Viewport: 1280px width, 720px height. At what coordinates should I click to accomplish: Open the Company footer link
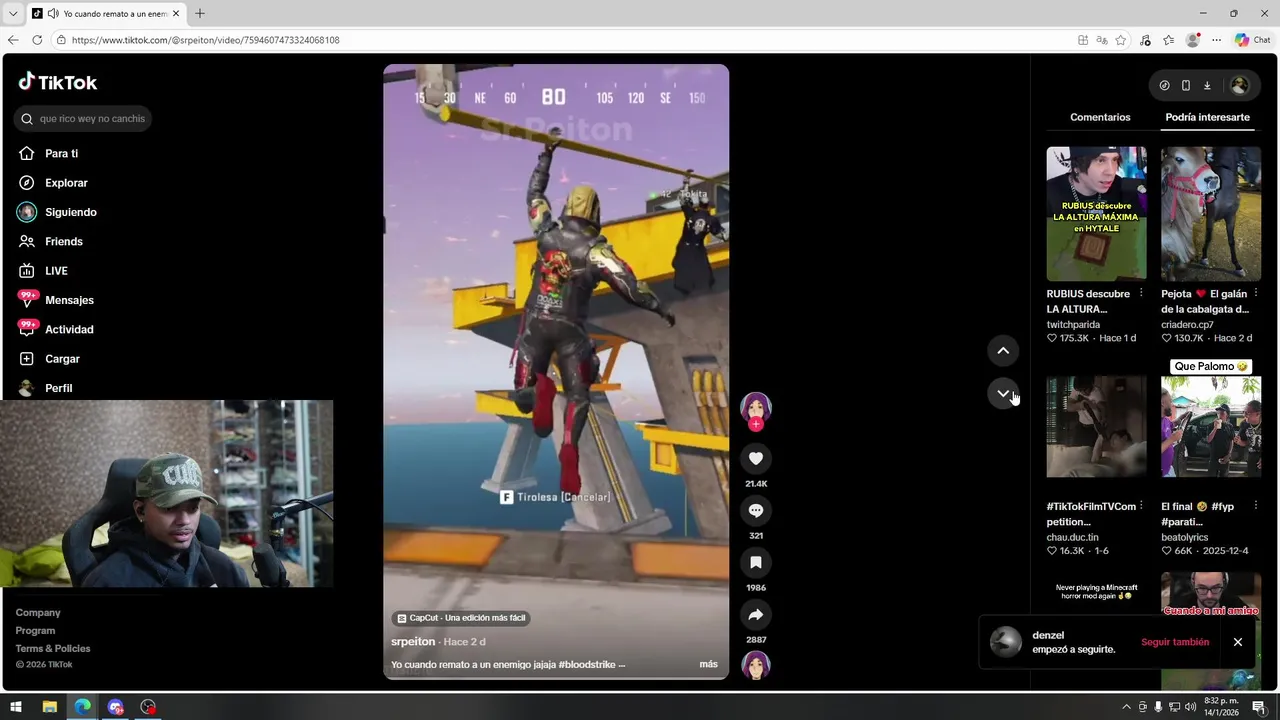click(x=38, y=613)
